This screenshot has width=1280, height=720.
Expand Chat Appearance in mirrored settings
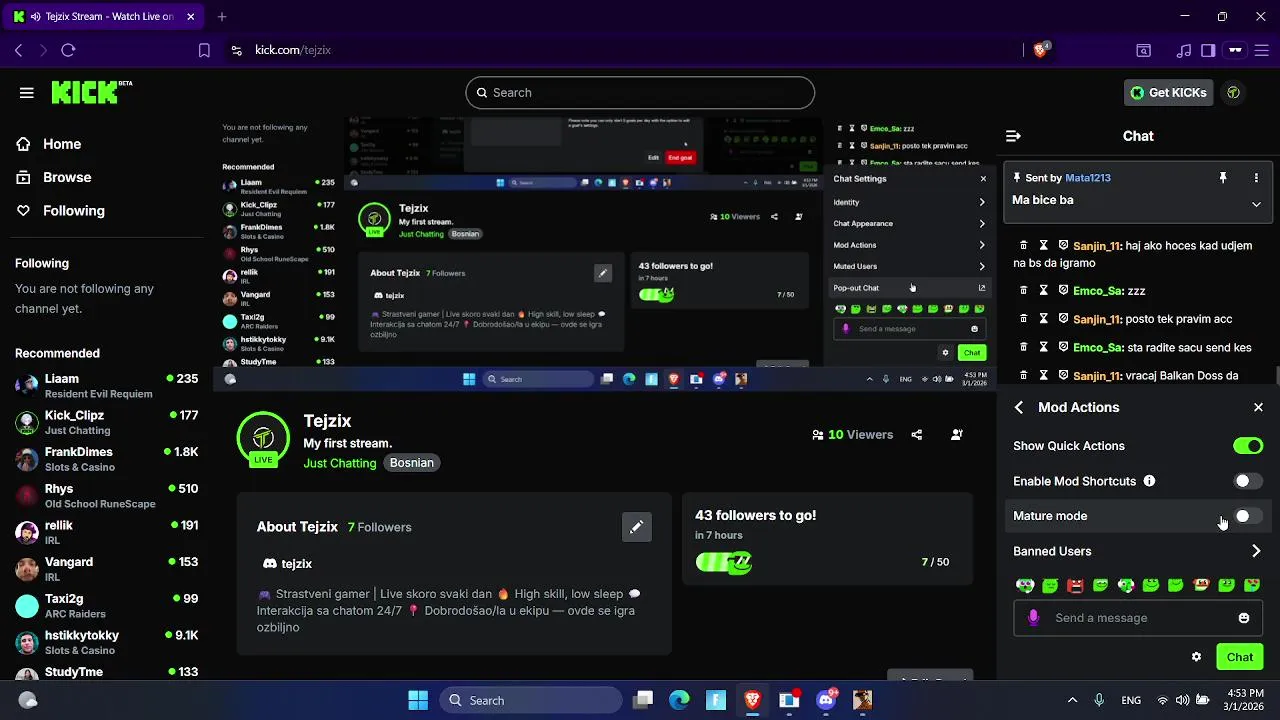pos(910,224)
